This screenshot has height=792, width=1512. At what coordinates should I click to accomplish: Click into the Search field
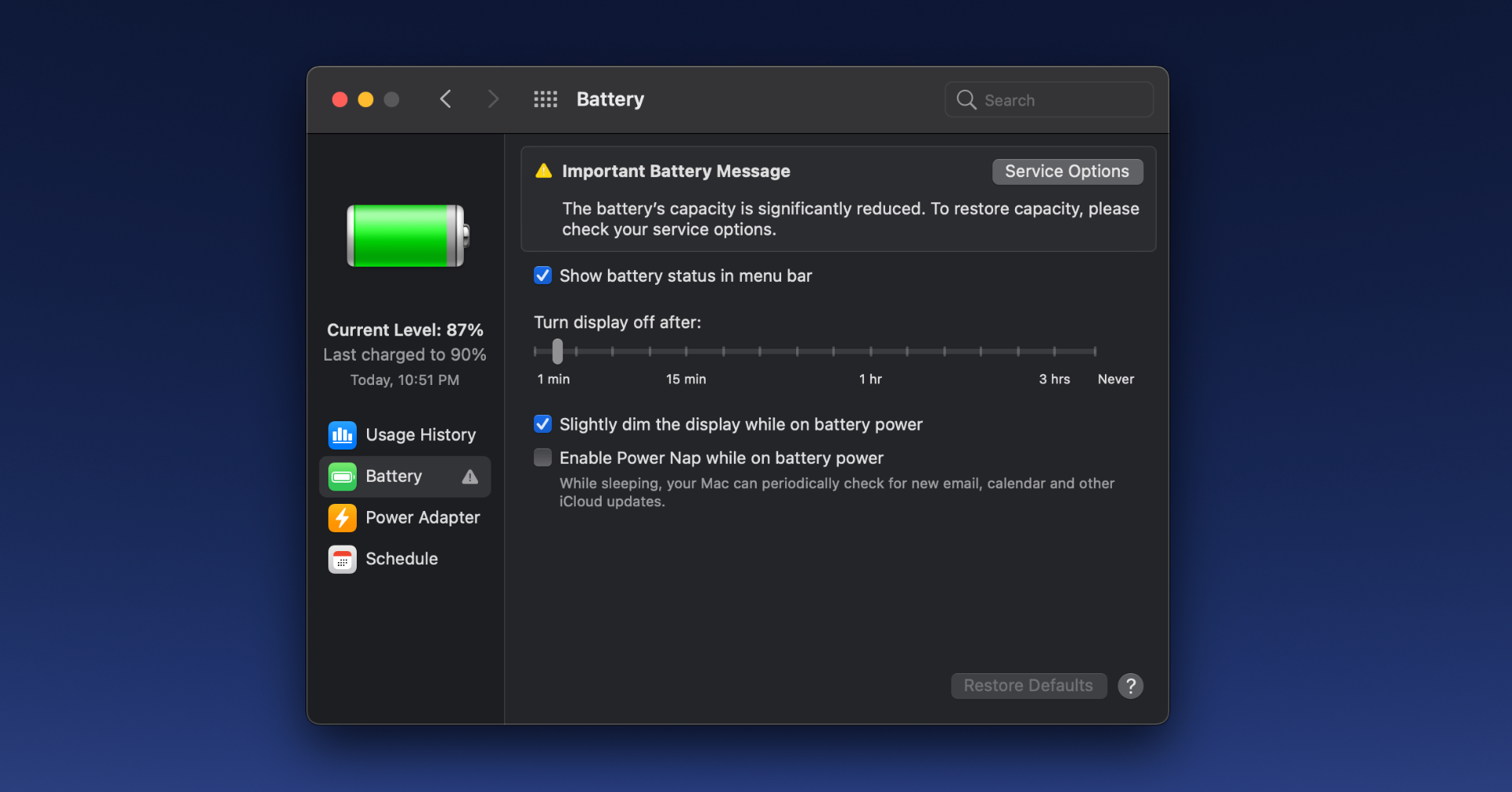[1049, 100]
